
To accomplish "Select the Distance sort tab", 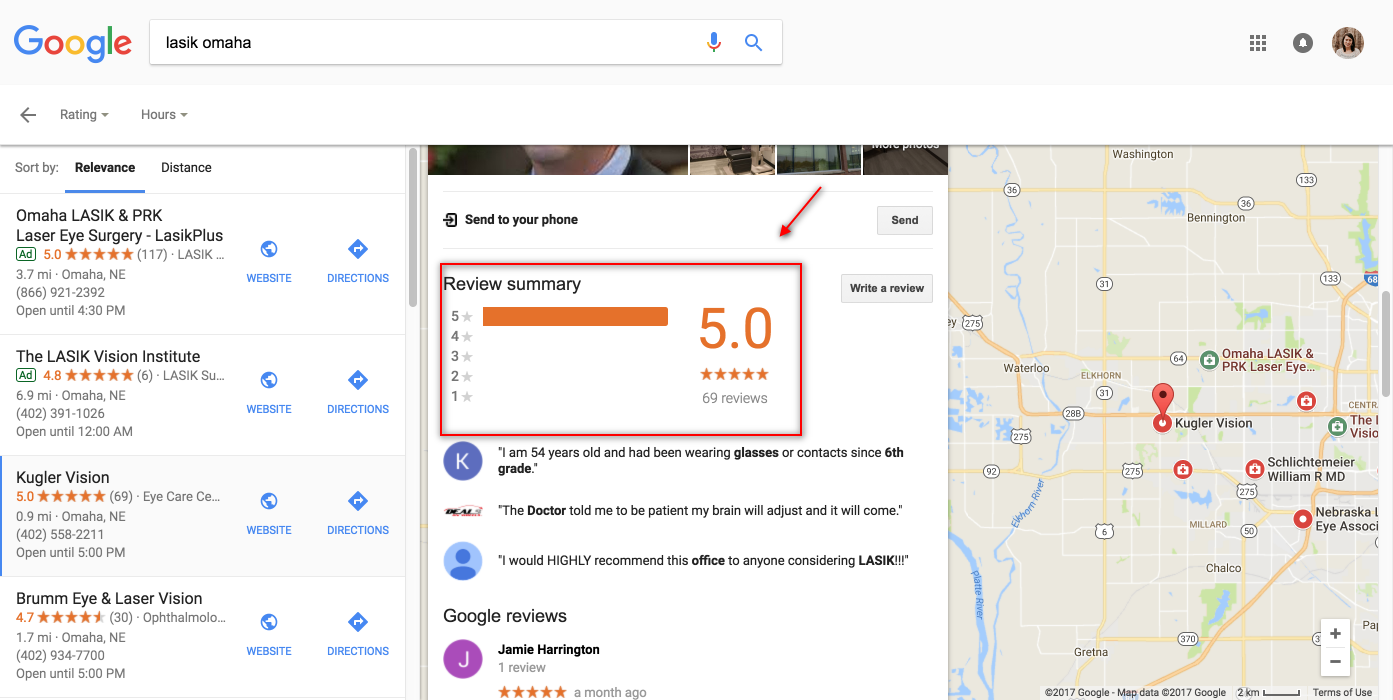I will coord(186,168).
